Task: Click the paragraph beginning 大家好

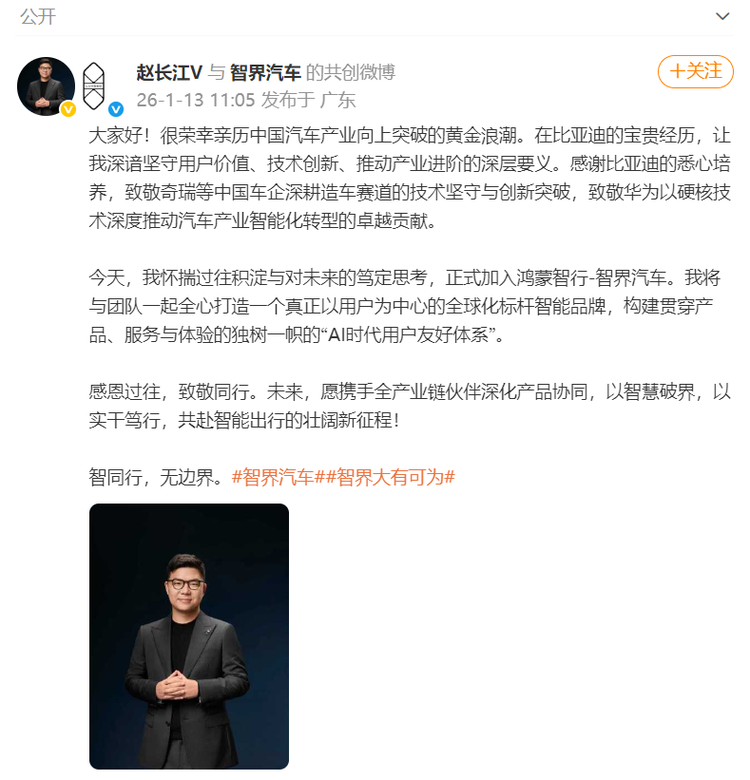Action: pyautogui.click(x=409, y=178)
